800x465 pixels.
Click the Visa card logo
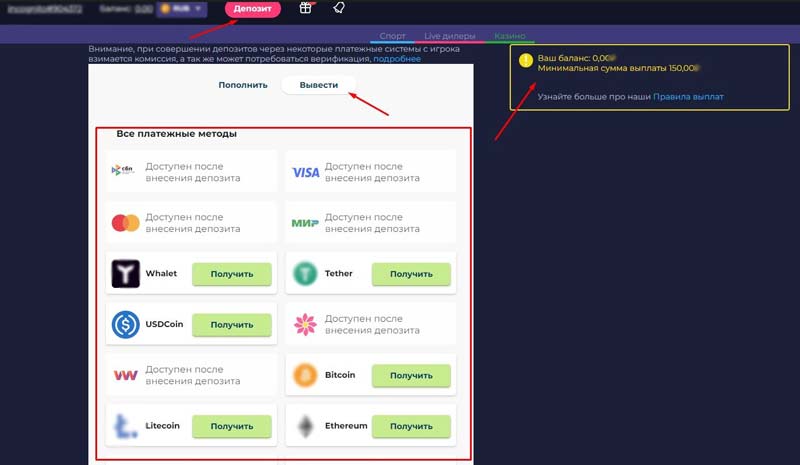click(x=305, y=172)
